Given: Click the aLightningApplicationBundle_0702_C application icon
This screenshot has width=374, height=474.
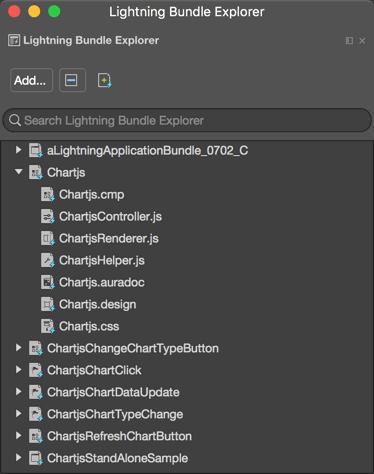Looking at the screenshot, I should (x=35, y=150).
